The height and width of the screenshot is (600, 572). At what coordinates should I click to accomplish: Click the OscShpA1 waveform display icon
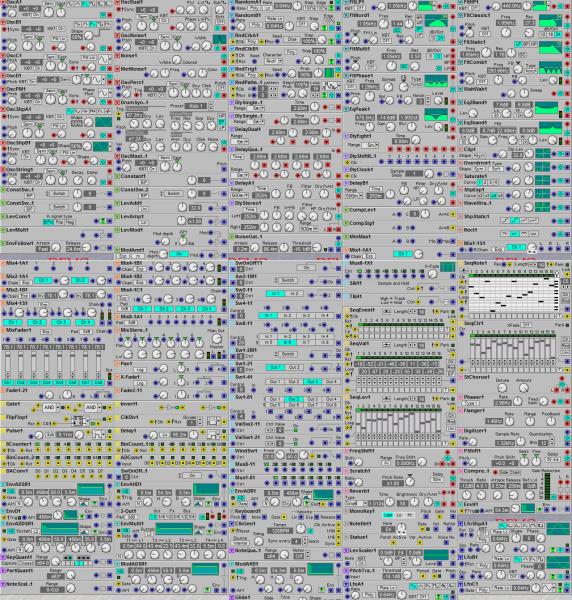(103, 122)
